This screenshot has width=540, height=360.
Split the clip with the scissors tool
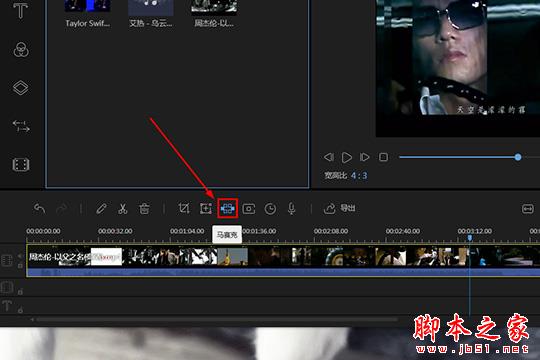tap(123, 208)
